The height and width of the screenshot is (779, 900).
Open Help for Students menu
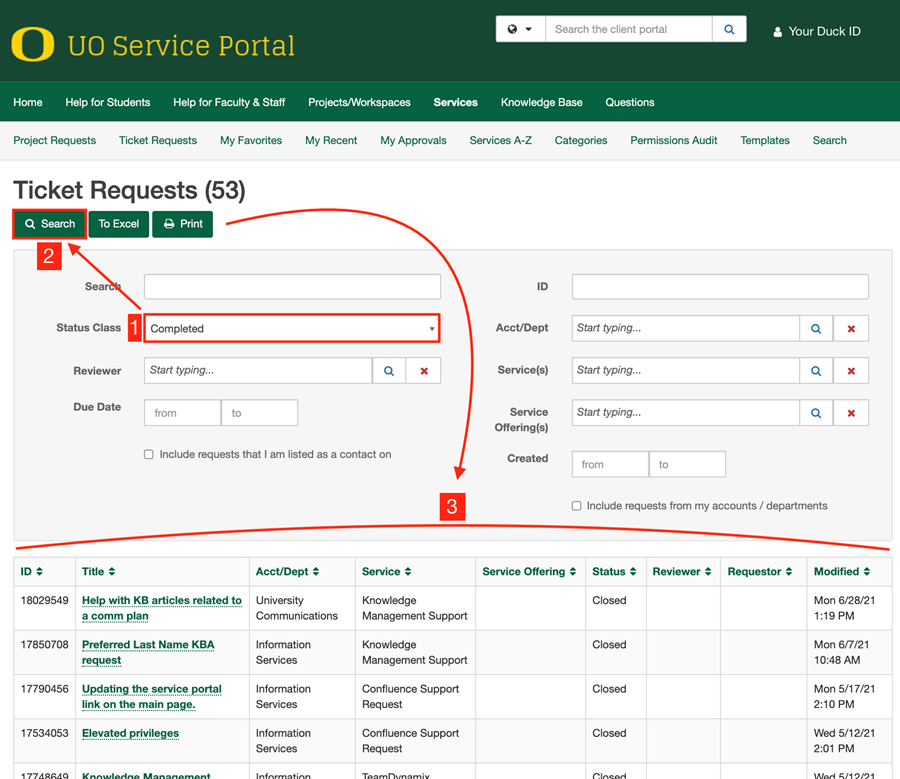click(108, 102)
